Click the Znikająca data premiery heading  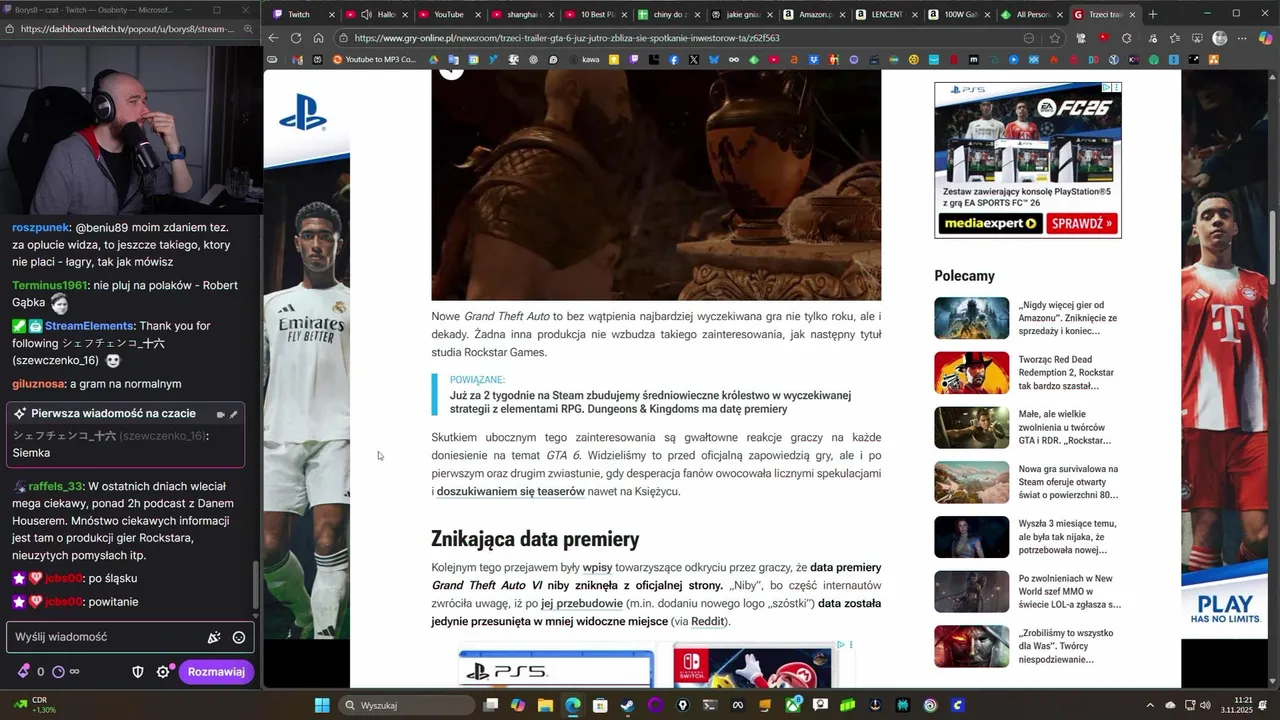(x=535, y=539)
